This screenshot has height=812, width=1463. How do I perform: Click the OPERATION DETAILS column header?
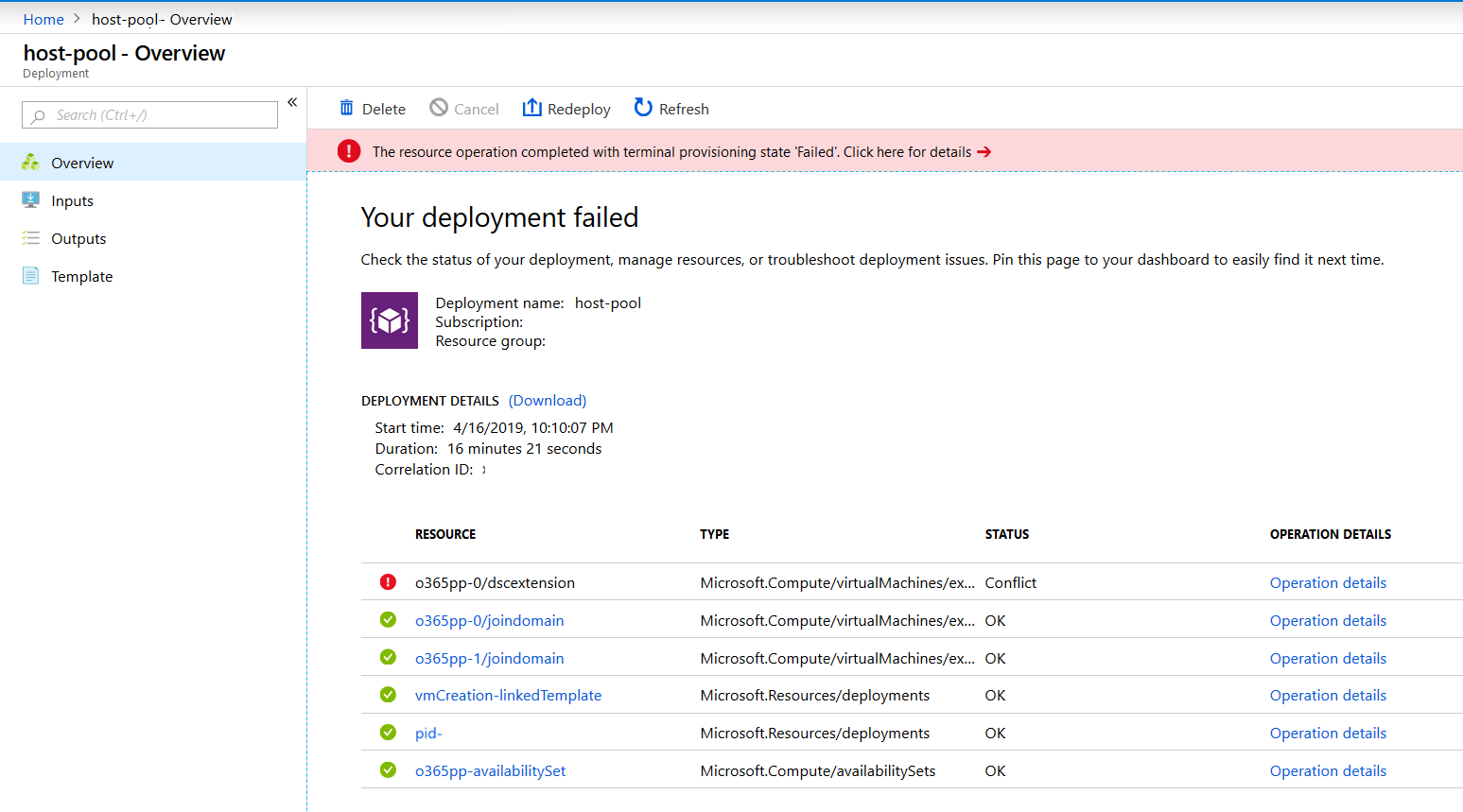click(x=1331, y=534)
